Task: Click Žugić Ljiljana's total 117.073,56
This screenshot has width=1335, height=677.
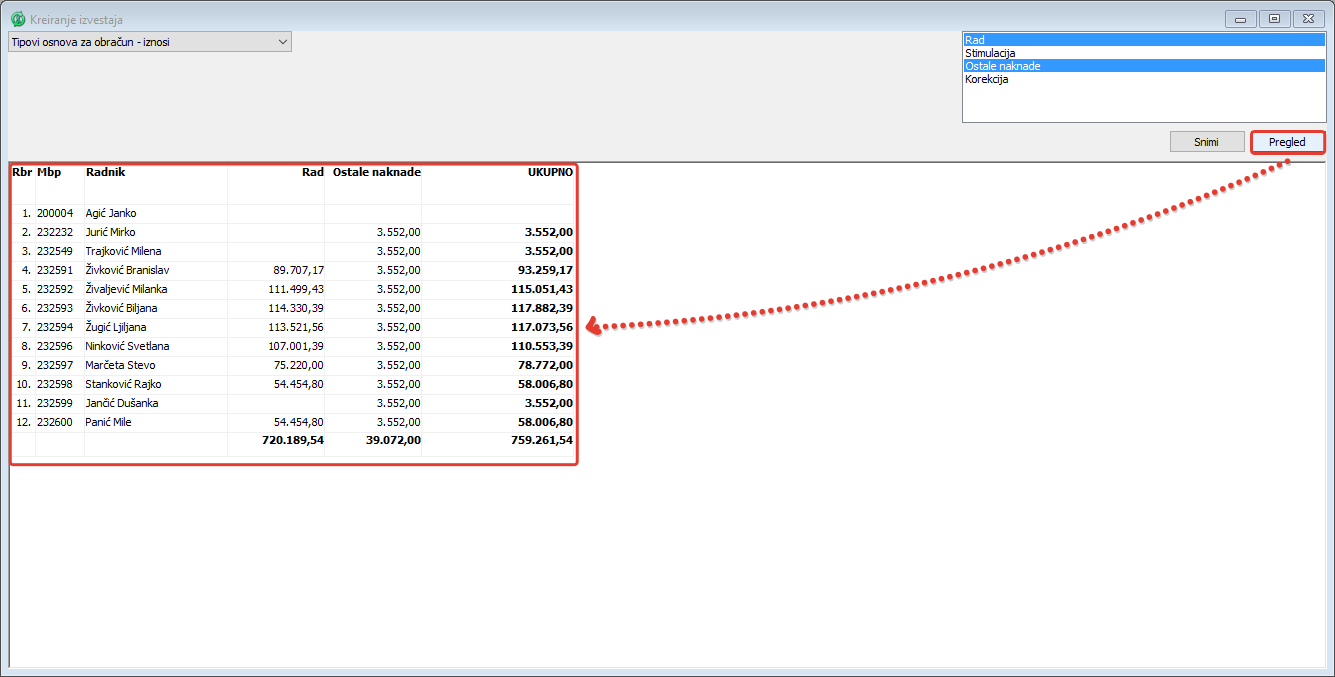Action: tap(539, 327)
